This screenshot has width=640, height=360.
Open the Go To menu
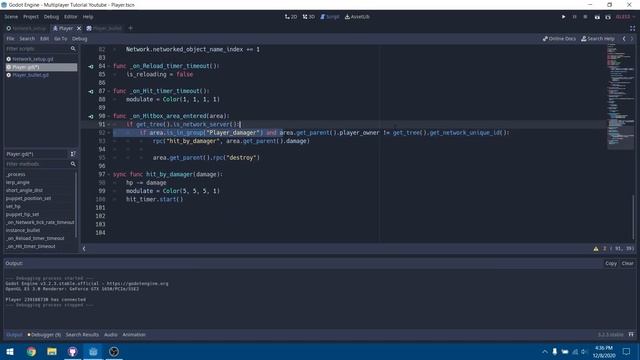point(60,39)
